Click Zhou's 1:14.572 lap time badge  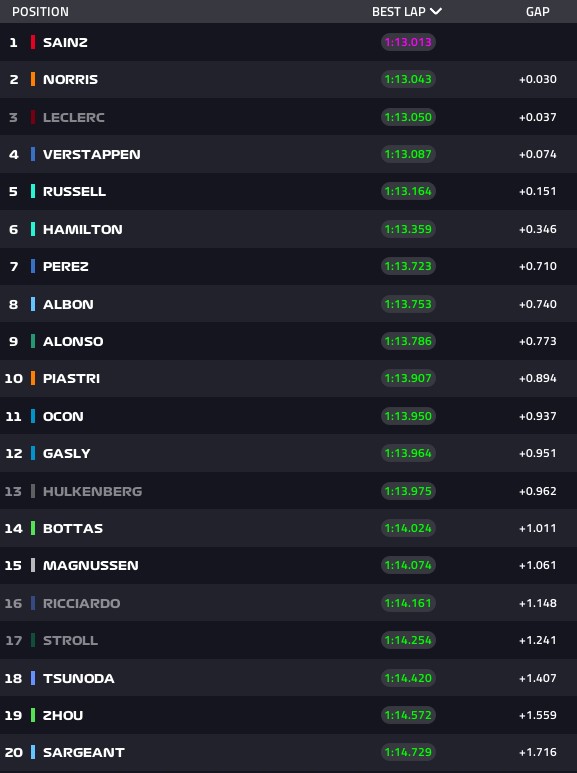point(408,715)
